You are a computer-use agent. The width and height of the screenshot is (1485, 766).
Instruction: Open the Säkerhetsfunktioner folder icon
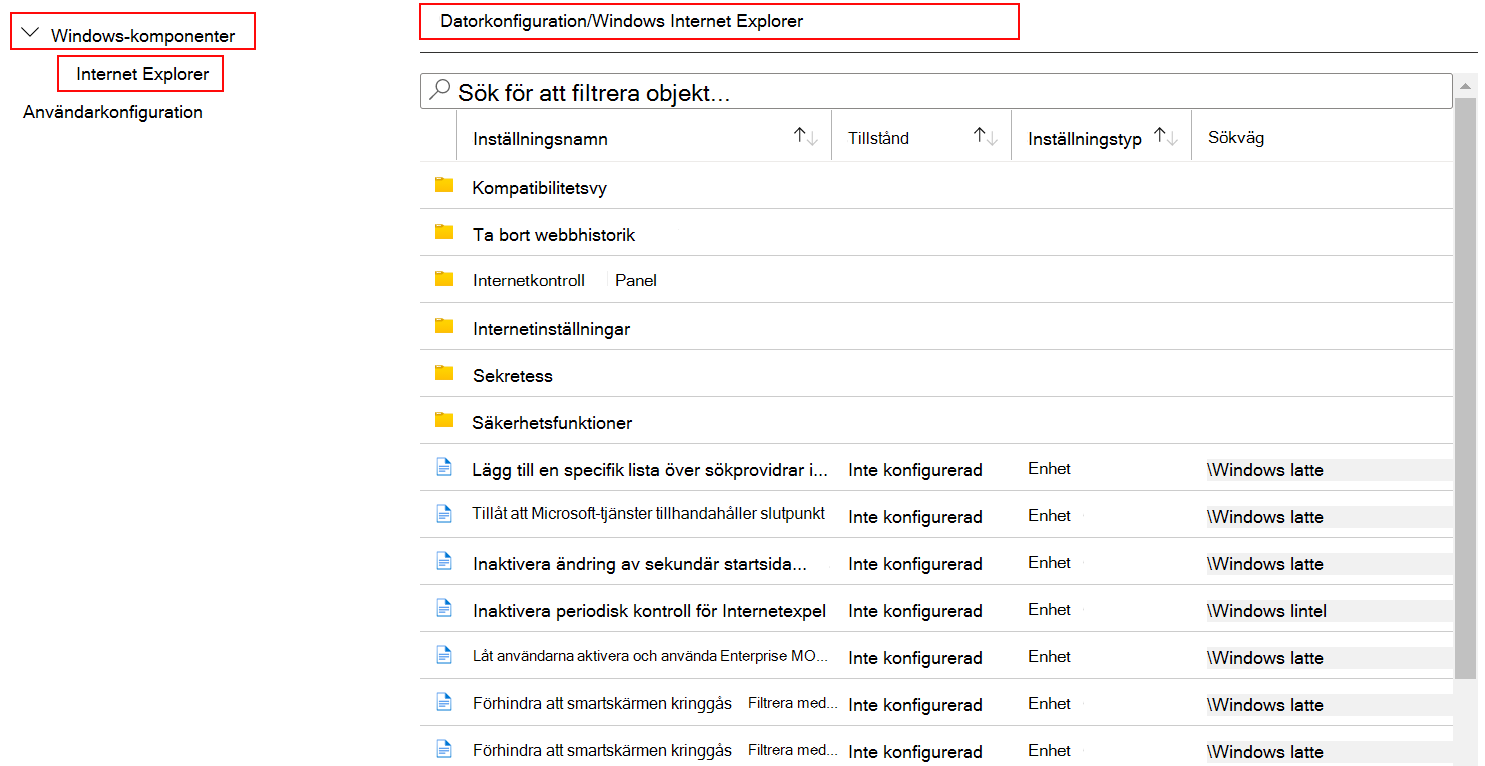click(x=444, y=420)
